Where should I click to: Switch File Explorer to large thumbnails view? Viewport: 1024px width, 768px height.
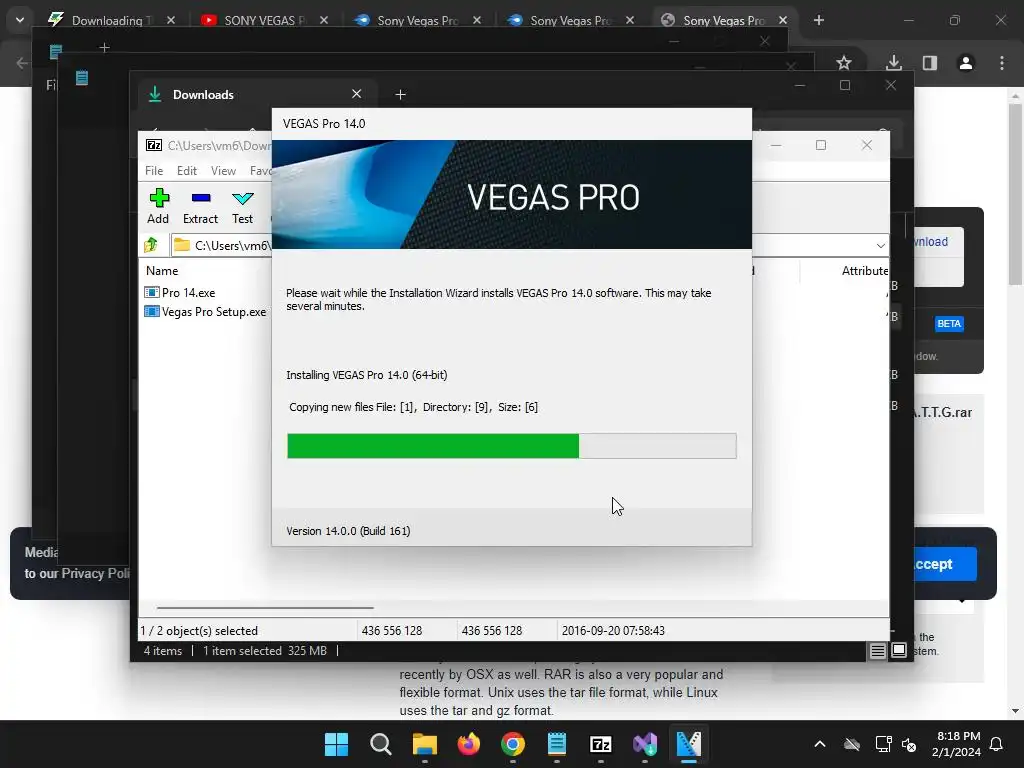point(899,650)
